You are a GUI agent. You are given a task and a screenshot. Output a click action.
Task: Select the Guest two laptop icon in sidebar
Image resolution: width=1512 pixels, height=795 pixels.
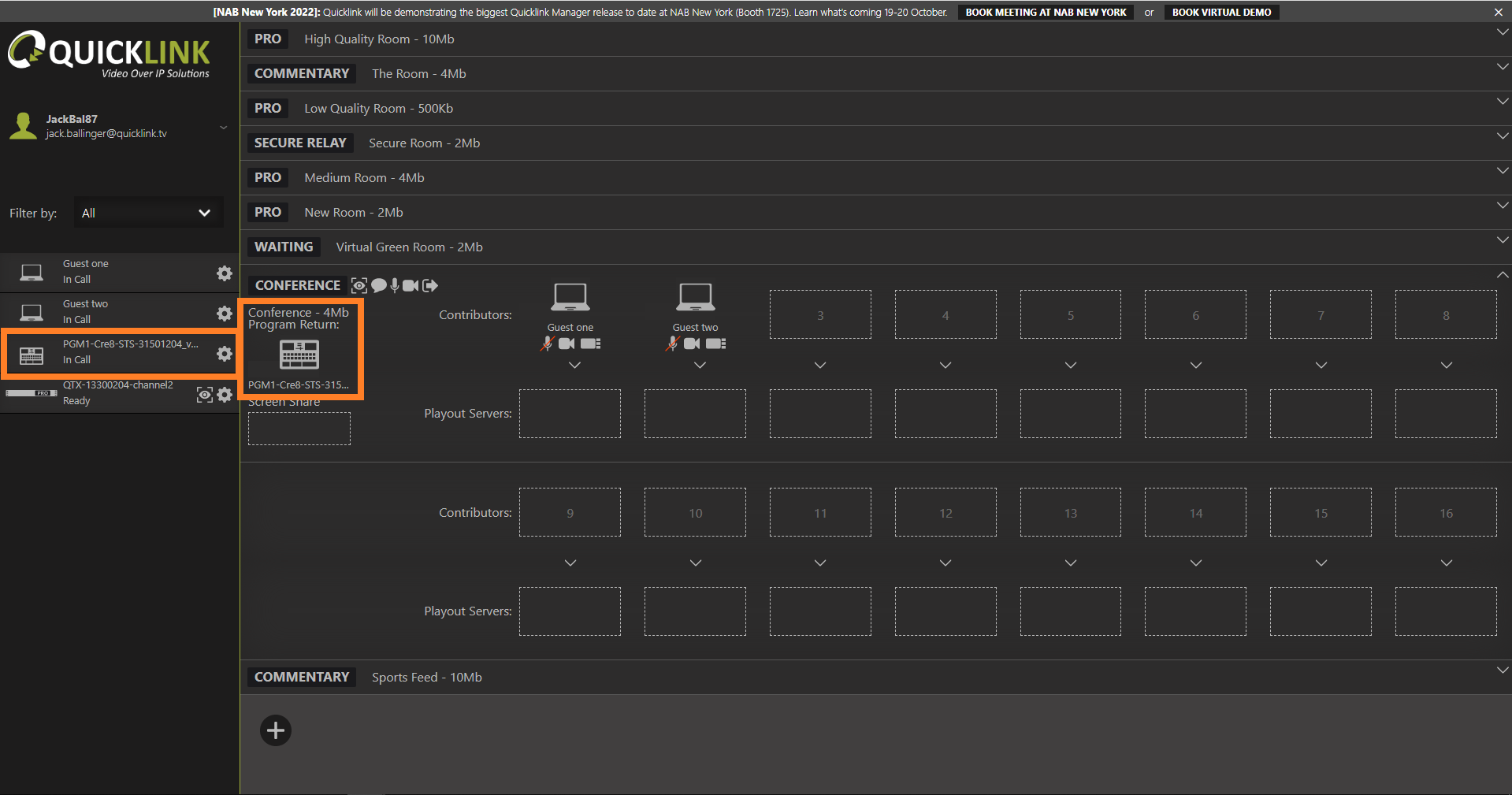tap(32, 313)
